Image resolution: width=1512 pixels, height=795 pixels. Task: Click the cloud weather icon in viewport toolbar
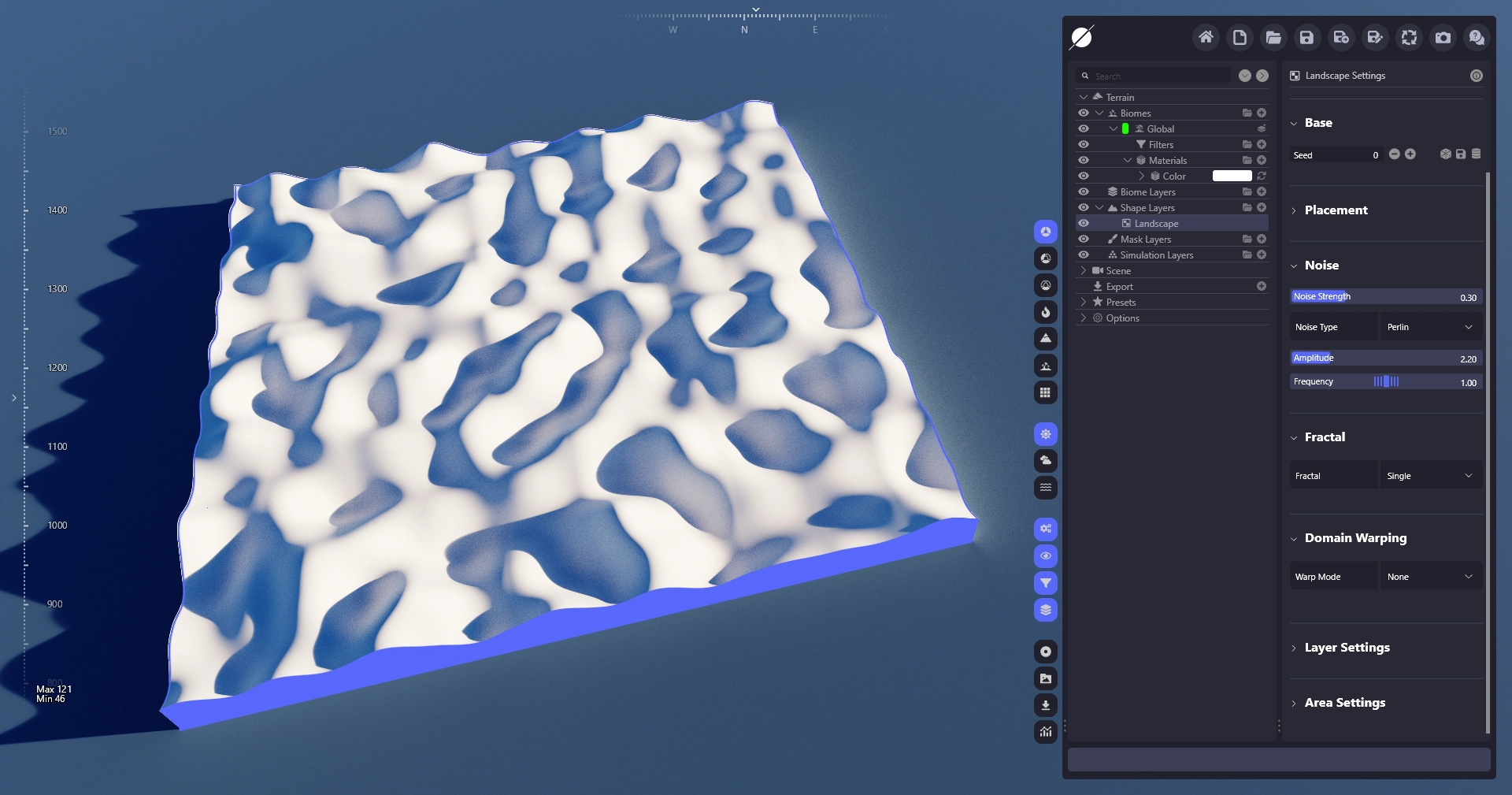click(x=1046, y=461)
